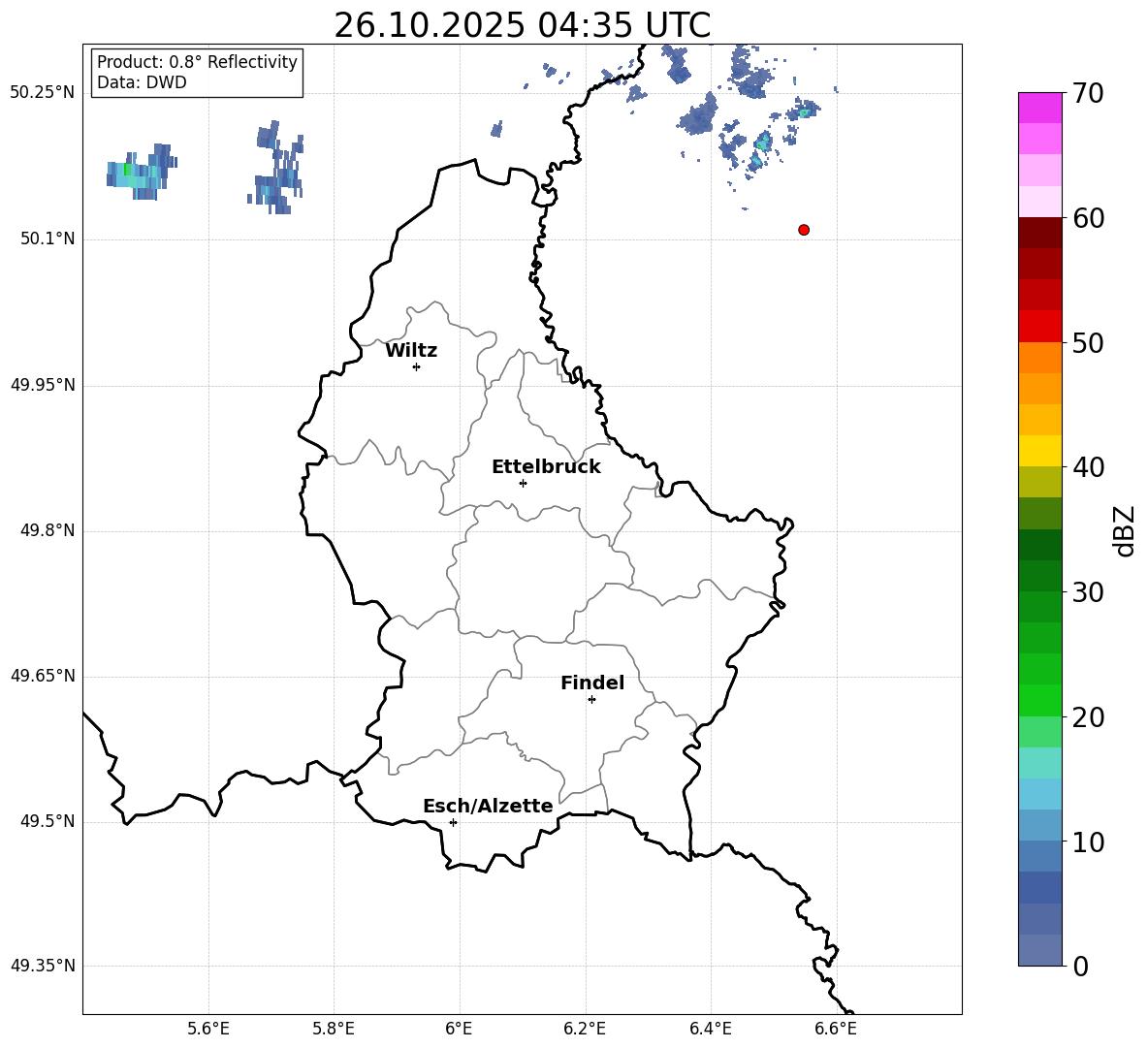
Task: Click the Wiltz city label
Action: click(x=411, y=351)
